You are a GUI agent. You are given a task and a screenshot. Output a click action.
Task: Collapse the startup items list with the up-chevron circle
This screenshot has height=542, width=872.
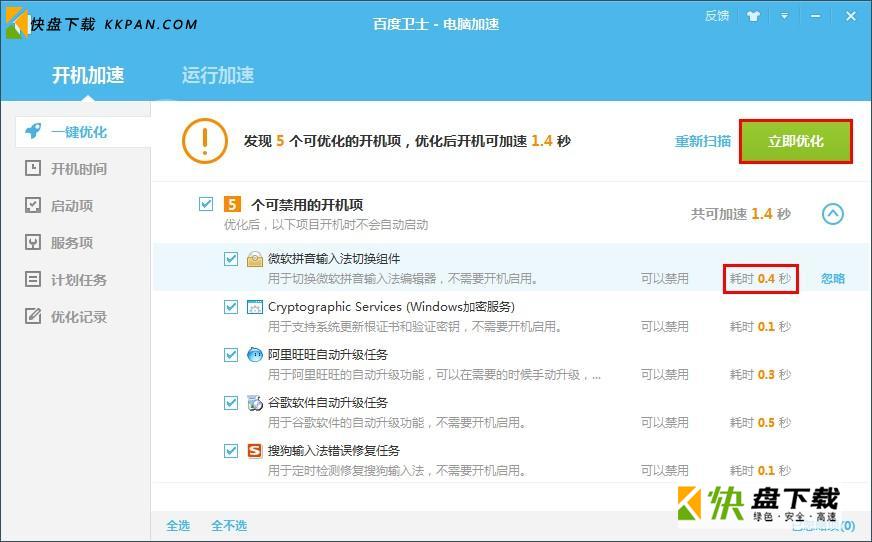click(x=833, y=214)
